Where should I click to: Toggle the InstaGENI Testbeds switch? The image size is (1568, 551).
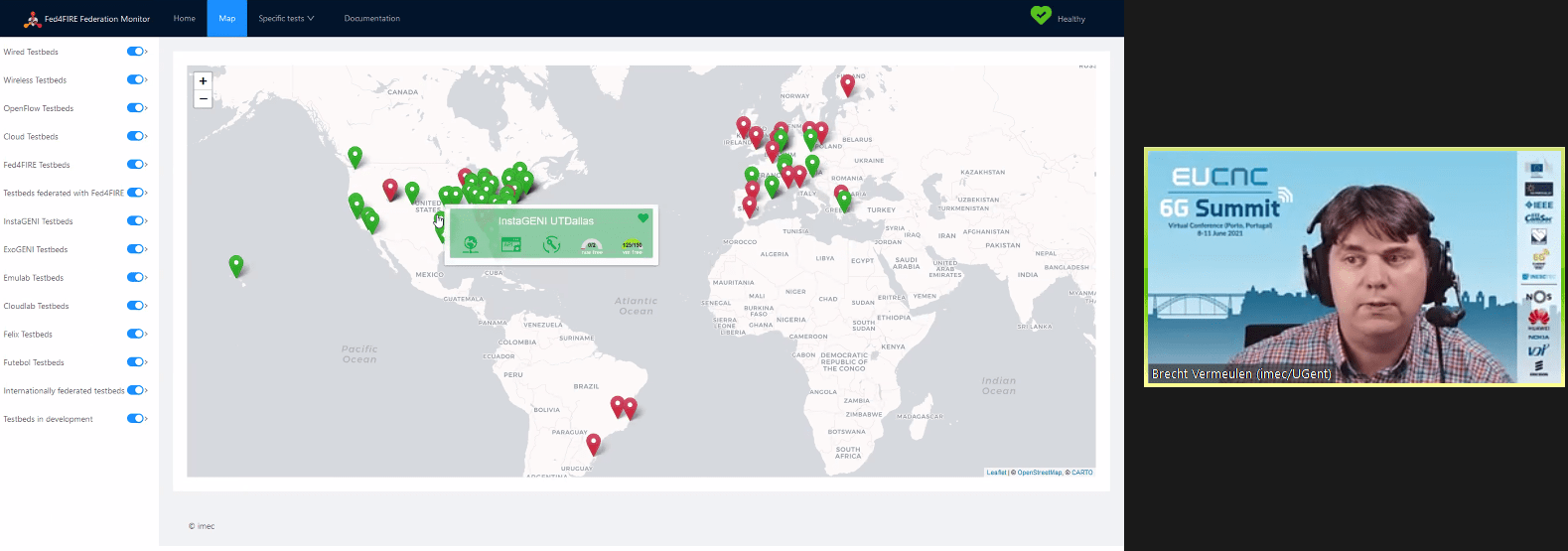point(135,221)
